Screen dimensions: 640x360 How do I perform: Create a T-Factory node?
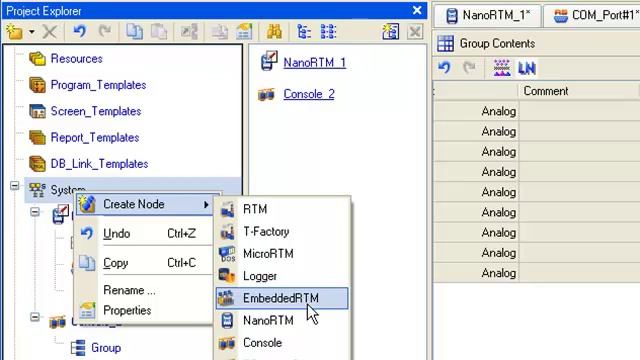(282, 231)
